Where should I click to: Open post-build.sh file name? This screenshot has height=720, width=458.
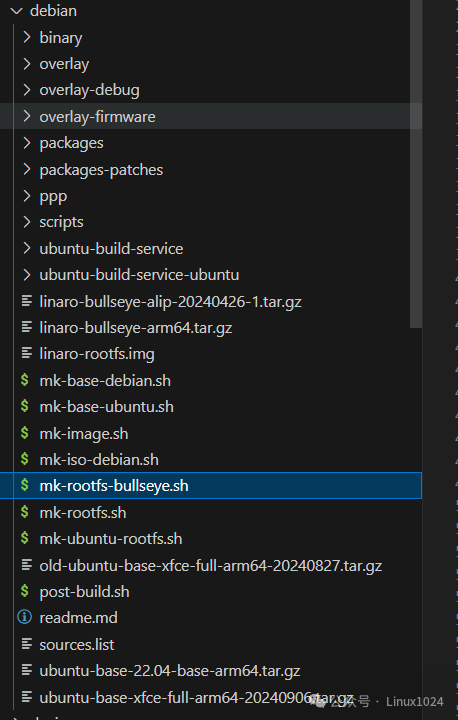click(85, 592)
